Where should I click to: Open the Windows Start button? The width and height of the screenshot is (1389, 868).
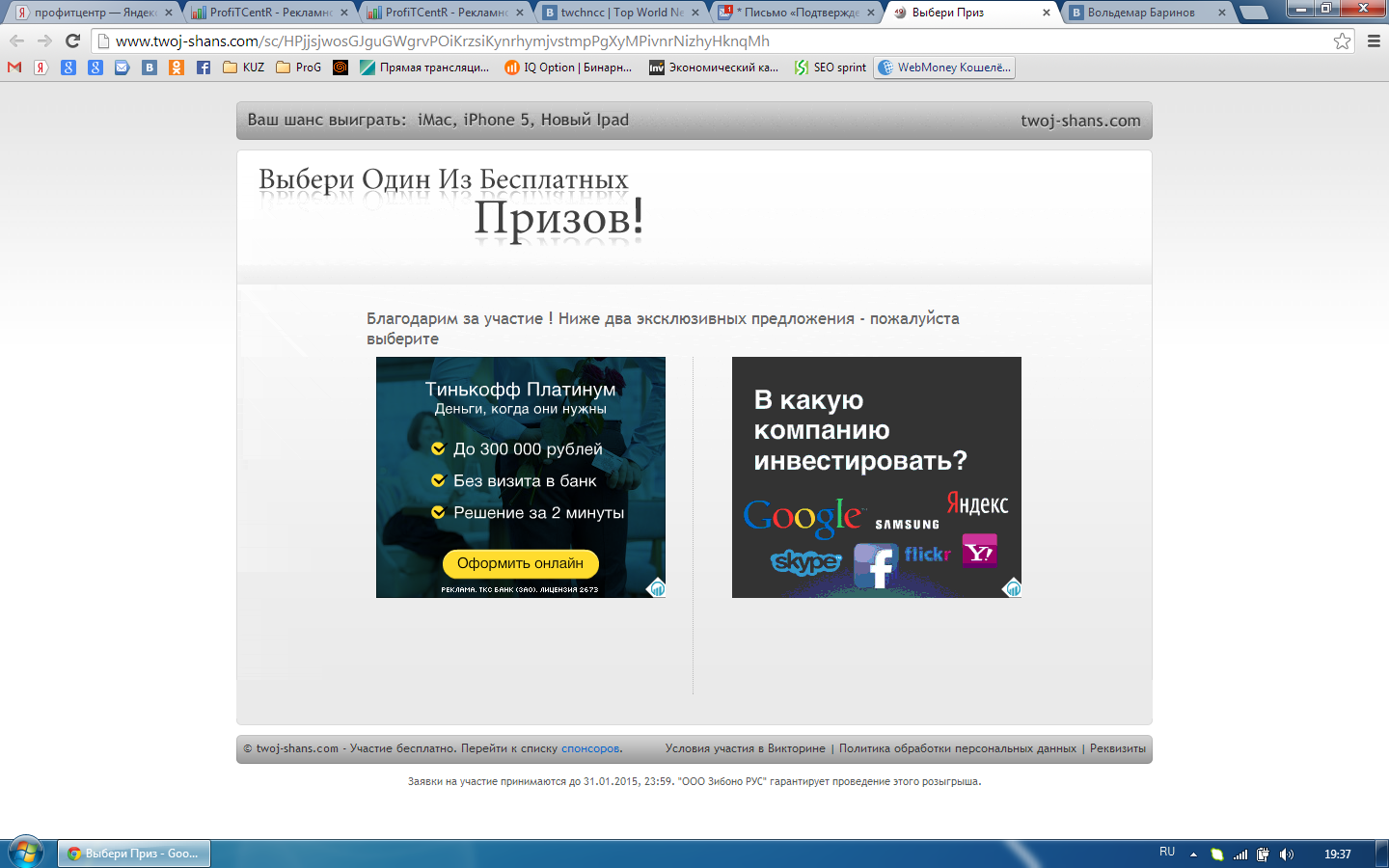(x=26, y=853)
